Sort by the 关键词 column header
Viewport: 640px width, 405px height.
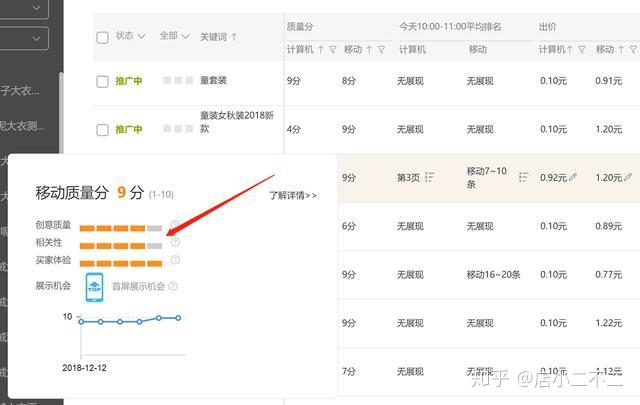[x=218, y=37]
